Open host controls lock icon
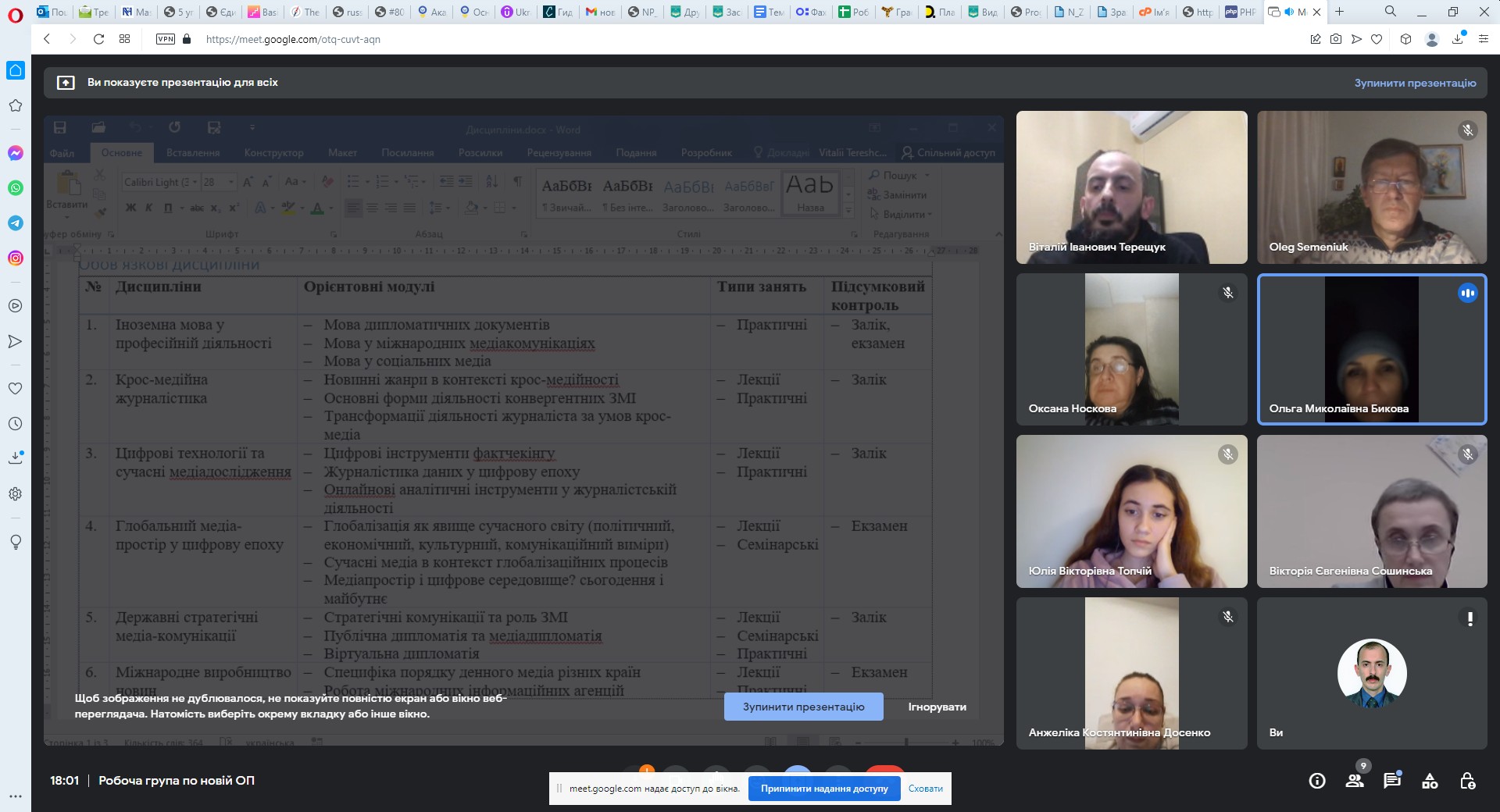Screen dimensions: 1500x812 1467,781
